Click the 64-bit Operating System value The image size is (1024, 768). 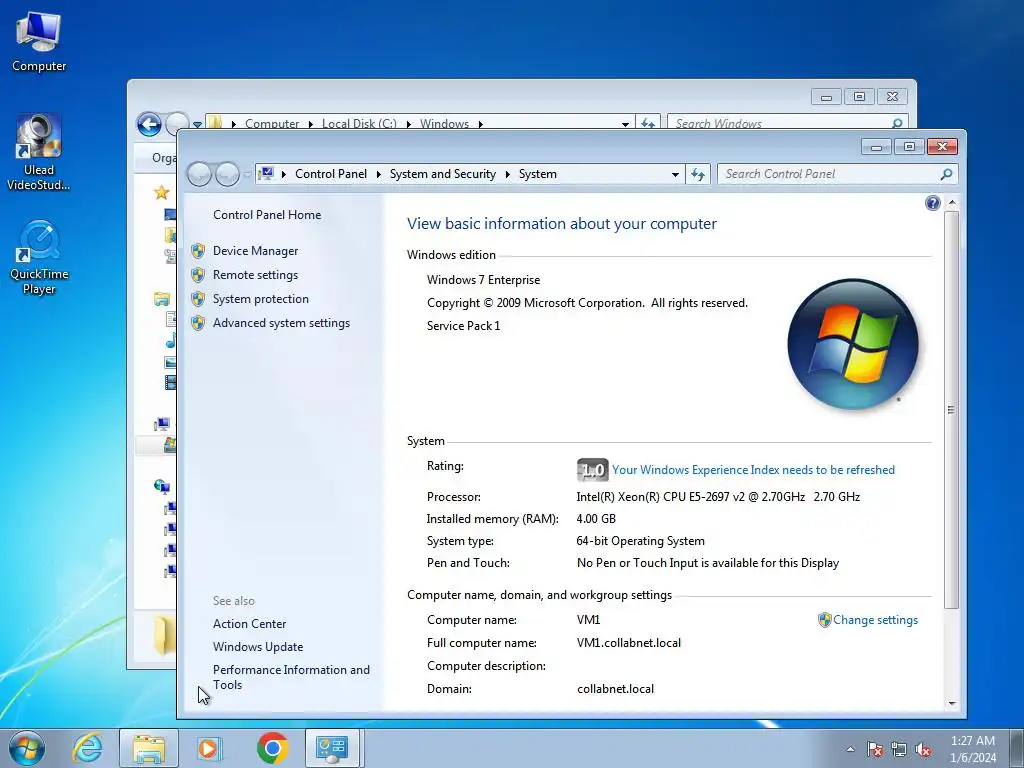point(641,541)
